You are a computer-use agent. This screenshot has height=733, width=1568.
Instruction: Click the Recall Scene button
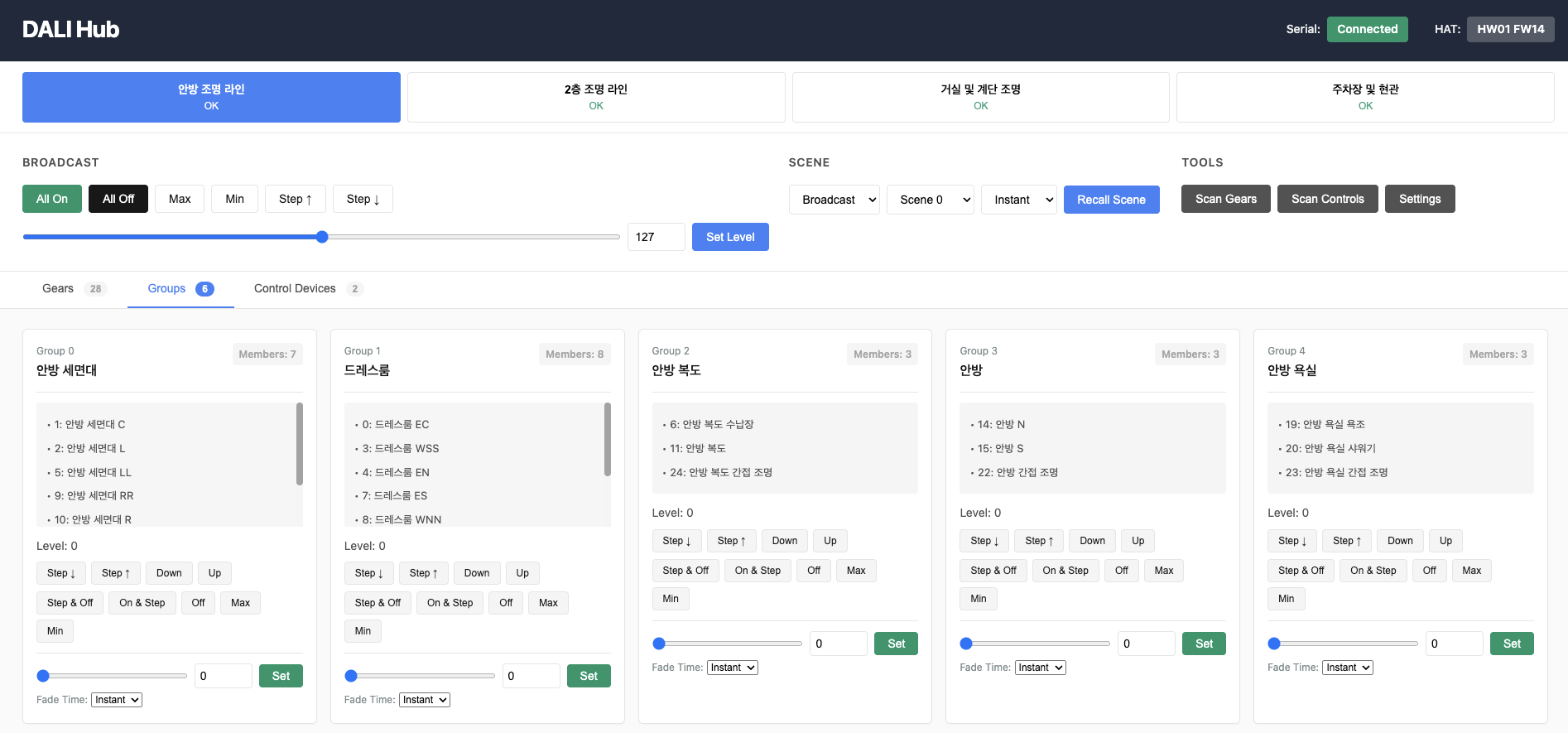(x=1111, y=200)
